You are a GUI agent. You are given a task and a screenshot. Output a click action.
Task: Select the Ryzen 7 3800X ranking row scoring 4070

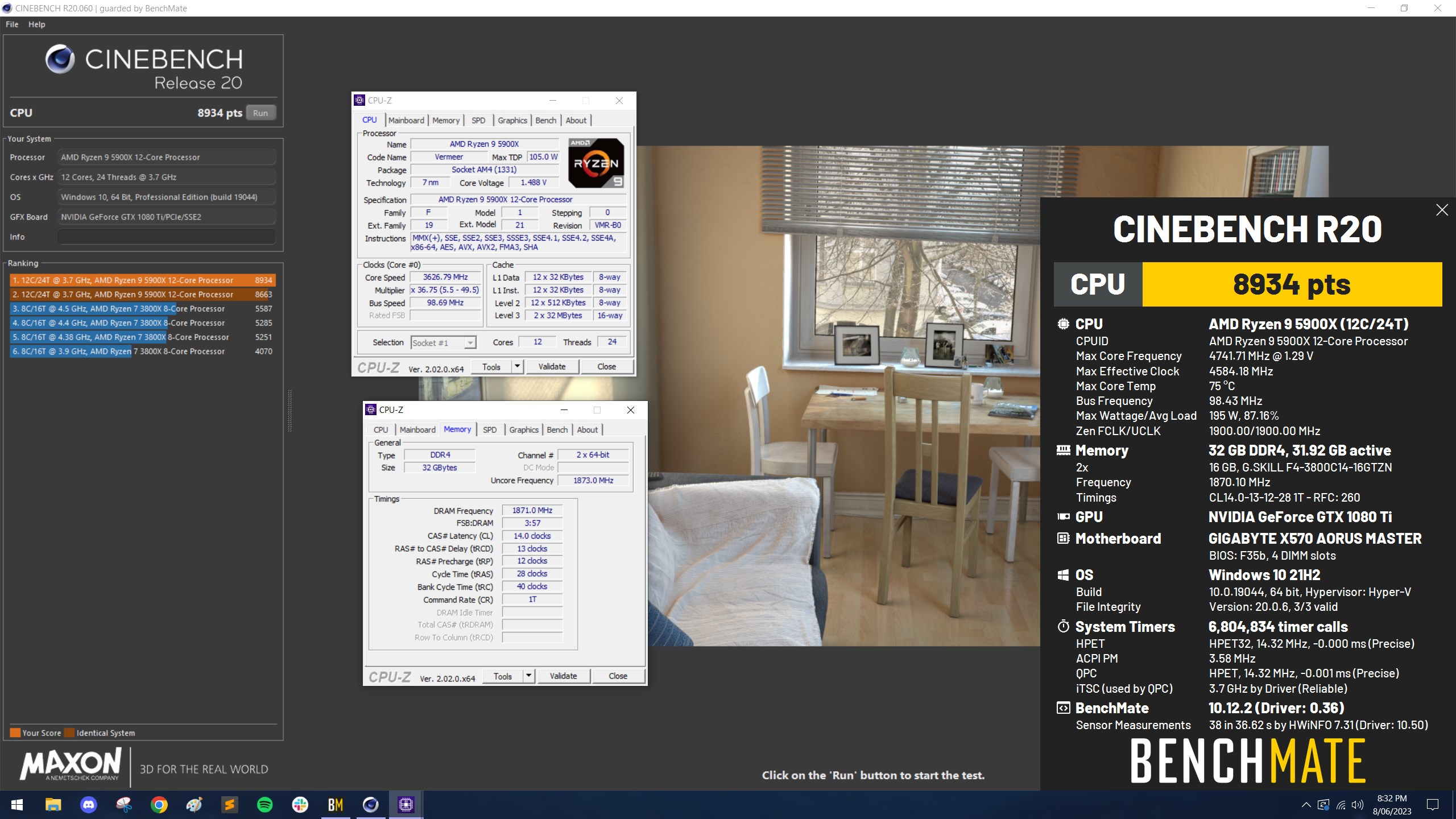click(143, 351)
